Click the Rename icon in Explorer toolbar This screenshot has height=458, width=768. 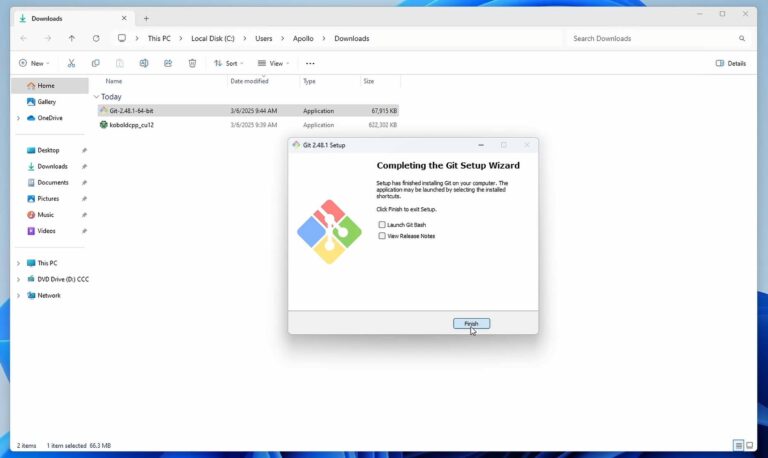[x=144, y=63]
